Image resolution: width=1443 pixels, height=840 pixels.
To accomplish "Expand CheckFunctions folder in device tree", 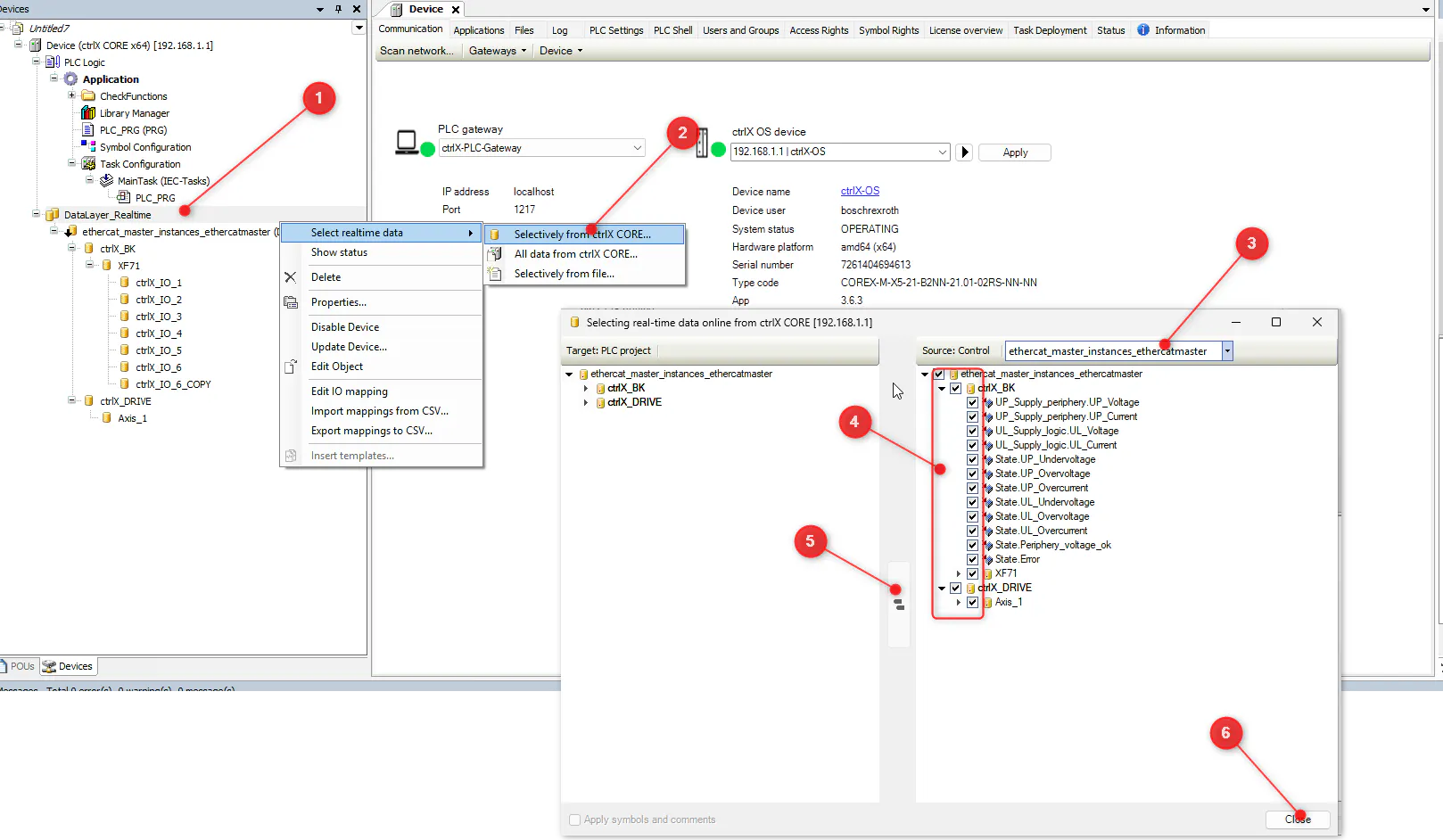I will click(71, 95).
